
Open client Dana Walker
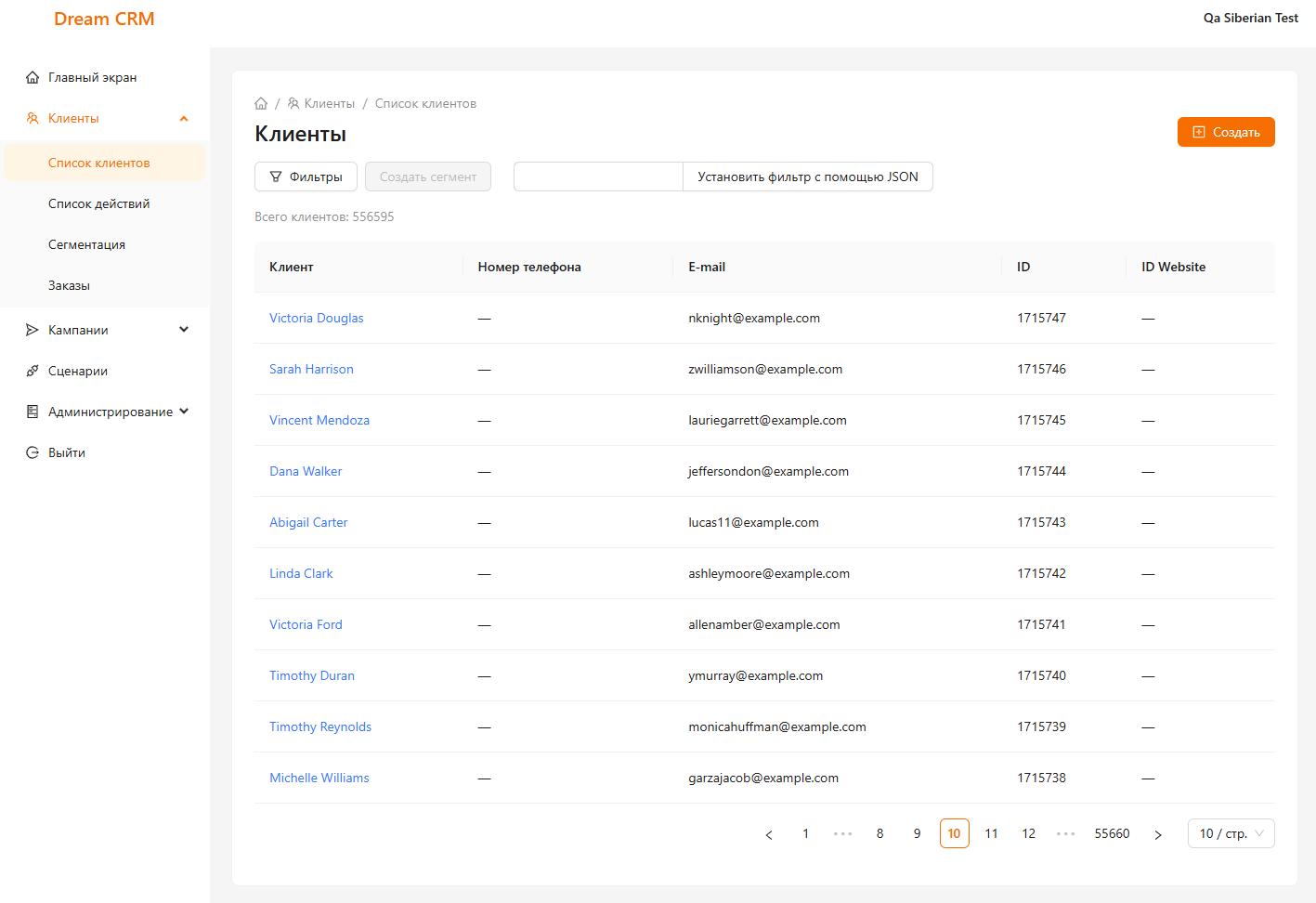pos(306,471)
